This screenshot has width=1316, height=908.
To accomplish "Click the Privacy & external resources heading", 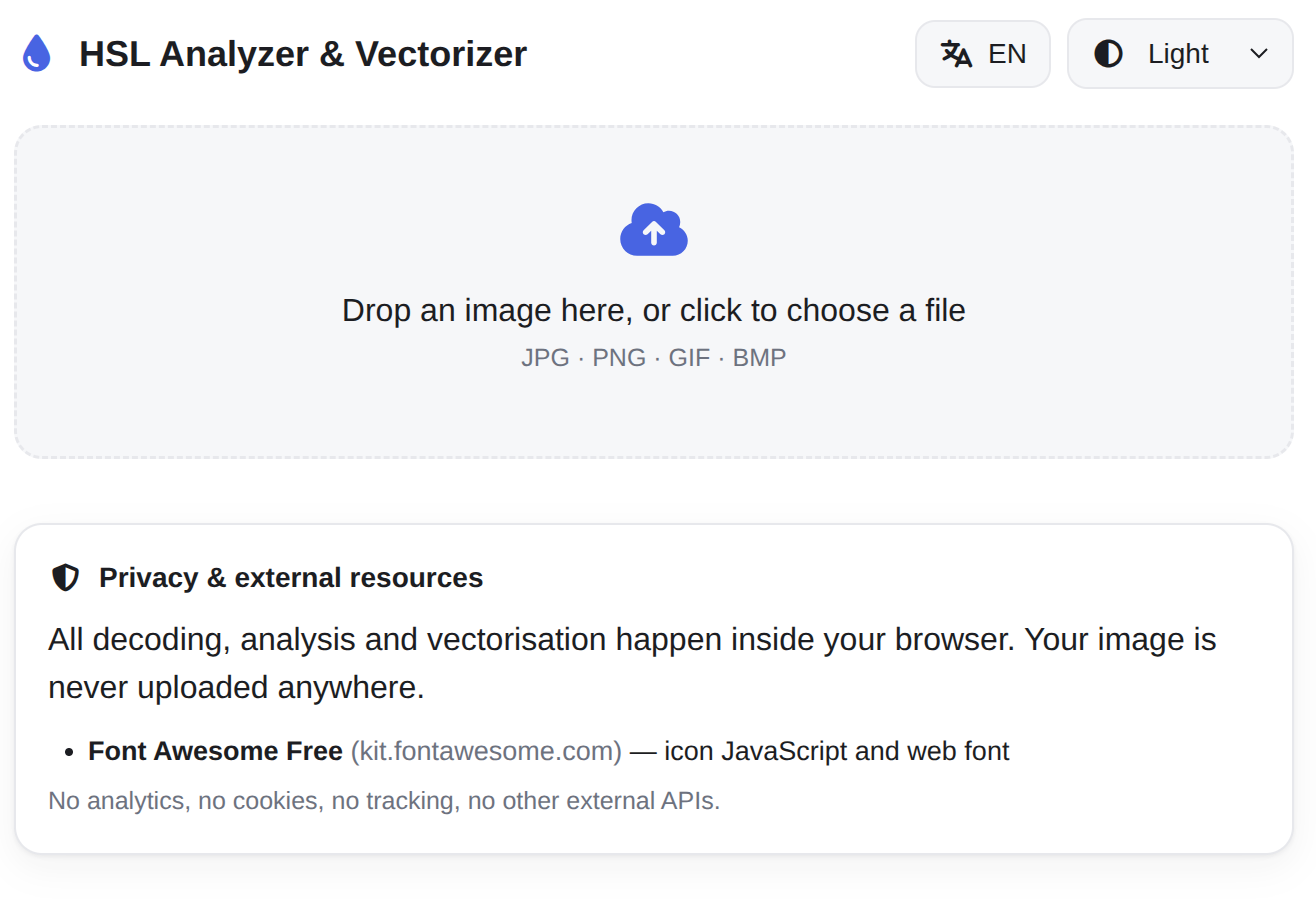I will tap(291, 578).
